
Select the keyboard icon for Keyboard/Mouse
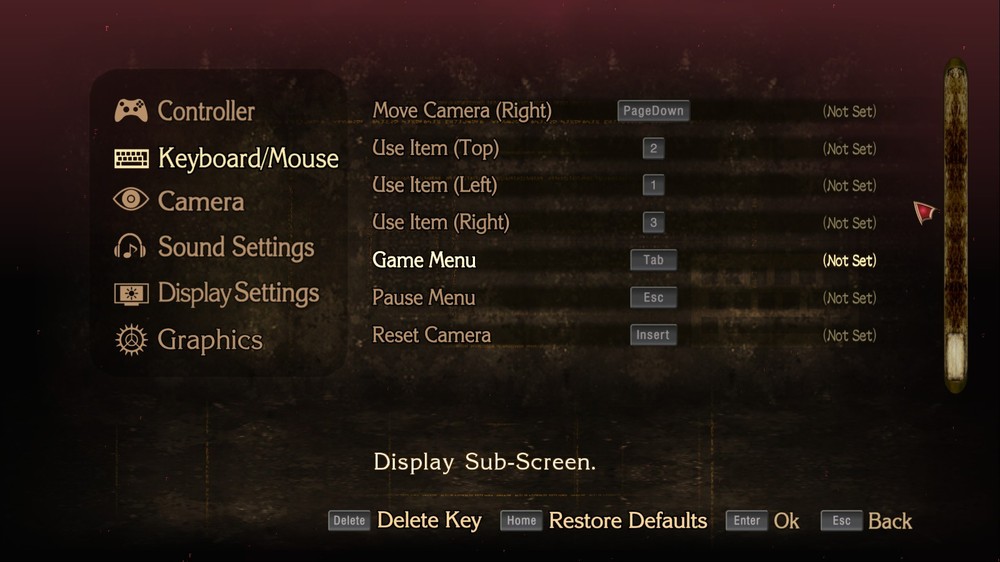tap(131, 158)
